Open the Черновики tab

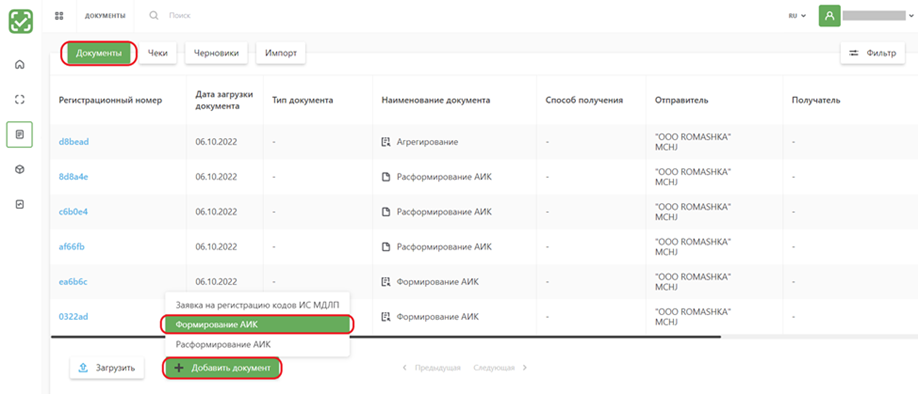[x=216, y=53]
